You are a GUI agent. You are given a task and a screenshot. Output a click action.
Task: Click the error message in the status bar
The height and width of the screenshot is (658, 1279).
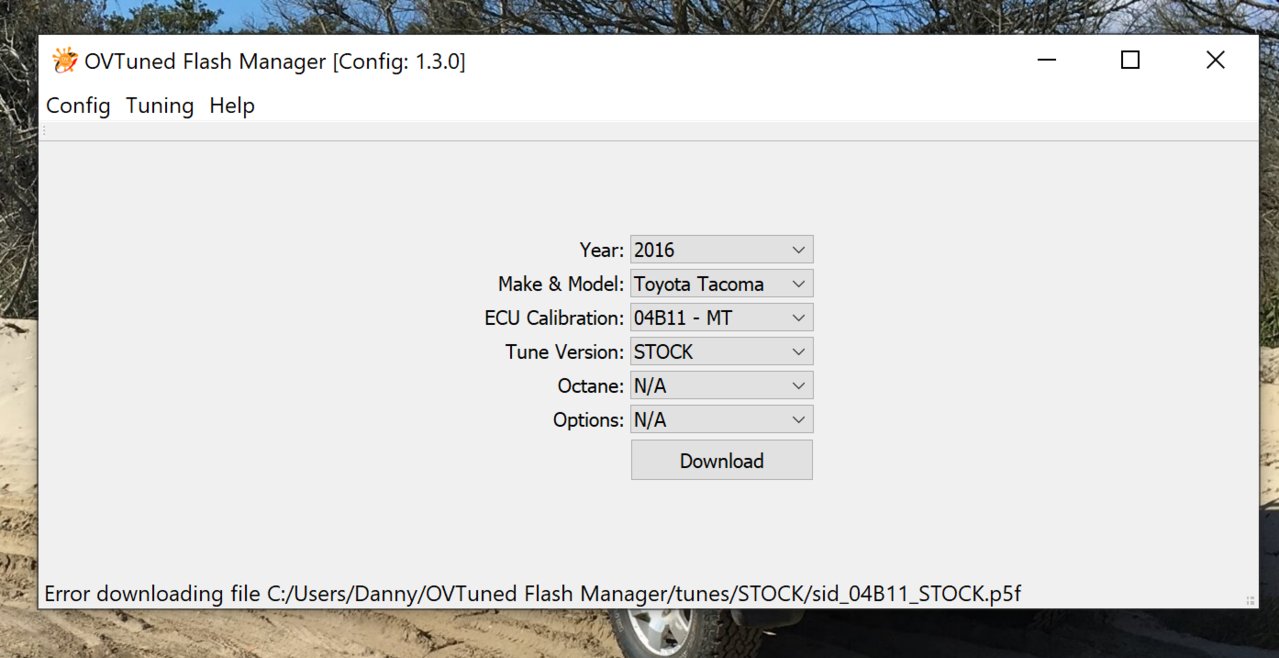(533, 594)
